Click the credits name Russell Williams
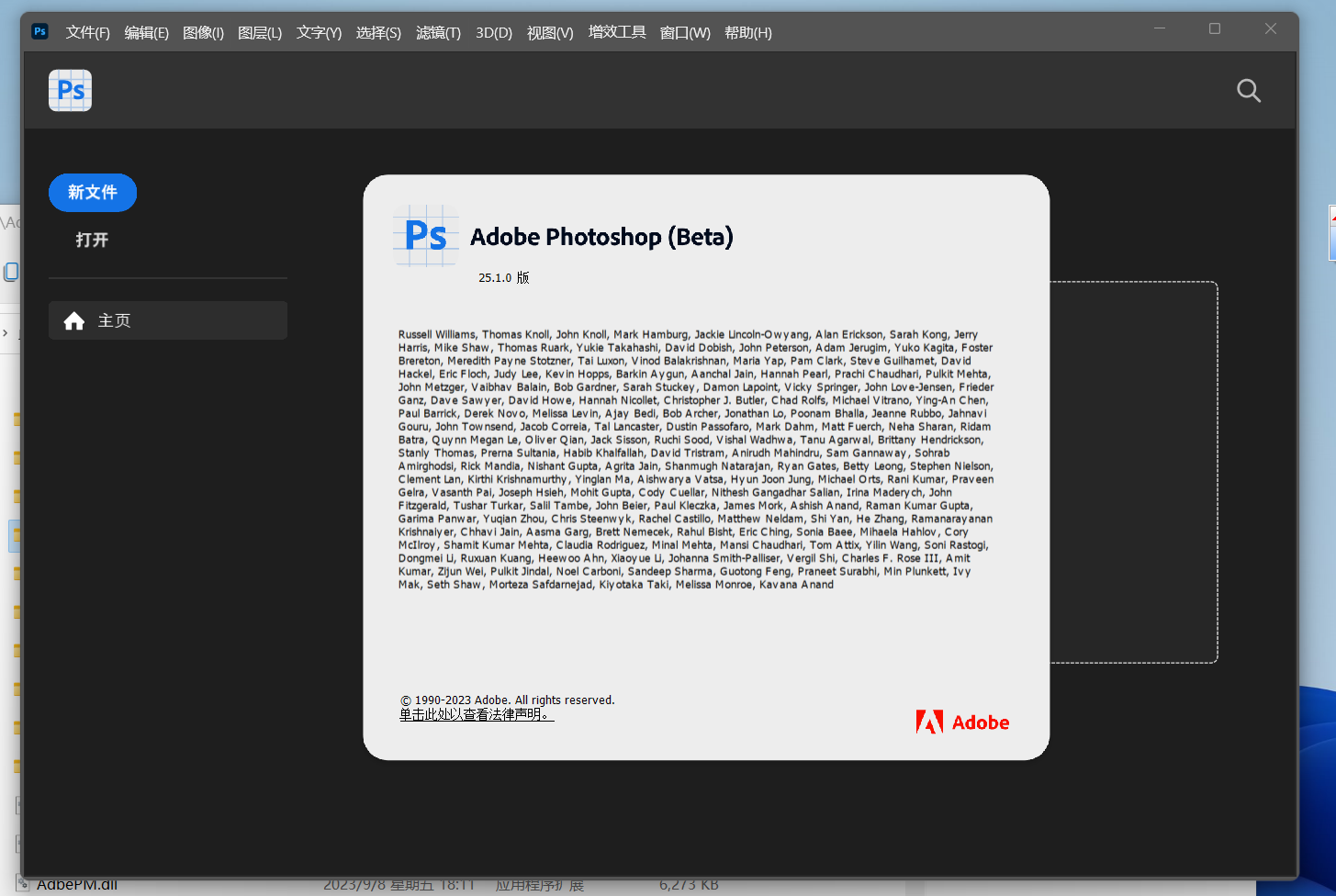Viewport: 1336px width, 896px height. pos(437,334)
